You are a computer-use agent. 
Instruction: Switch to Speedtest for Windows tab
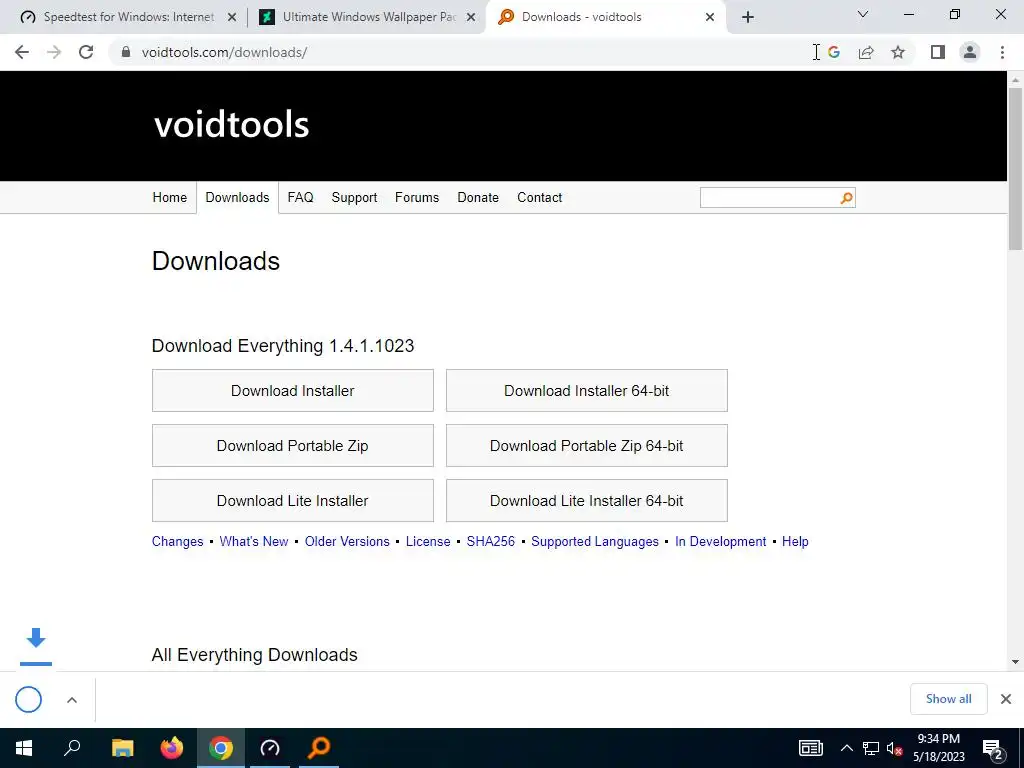coord(128,17)
